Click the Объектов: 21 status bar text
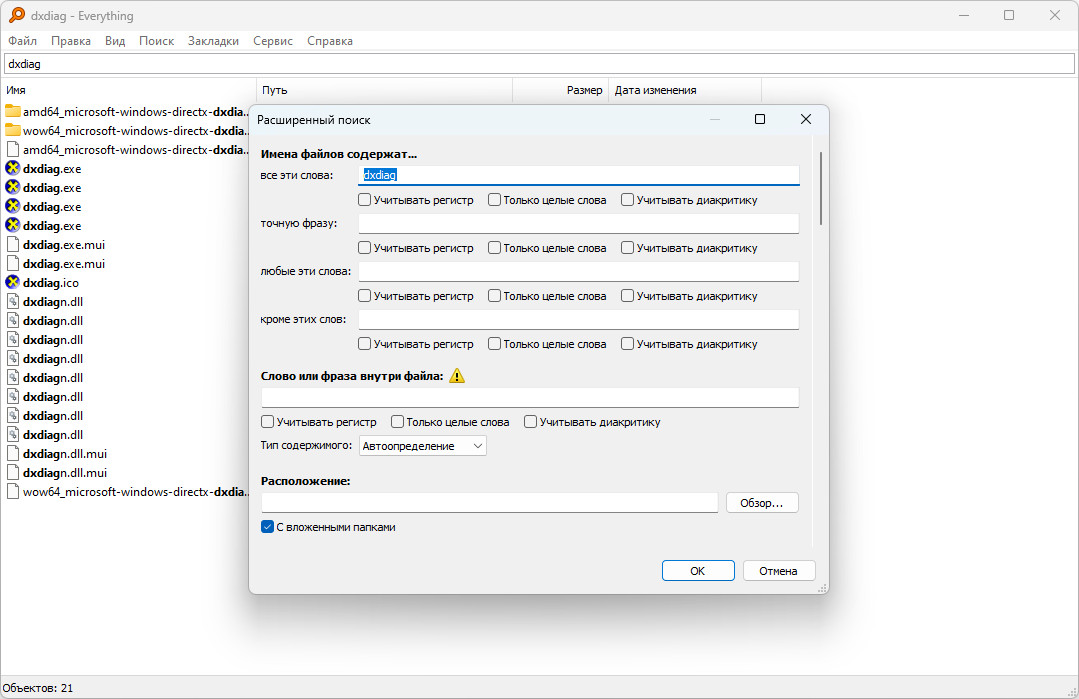Image resolution: width=1079 pixels, height=699 pixels. (38, 687)
